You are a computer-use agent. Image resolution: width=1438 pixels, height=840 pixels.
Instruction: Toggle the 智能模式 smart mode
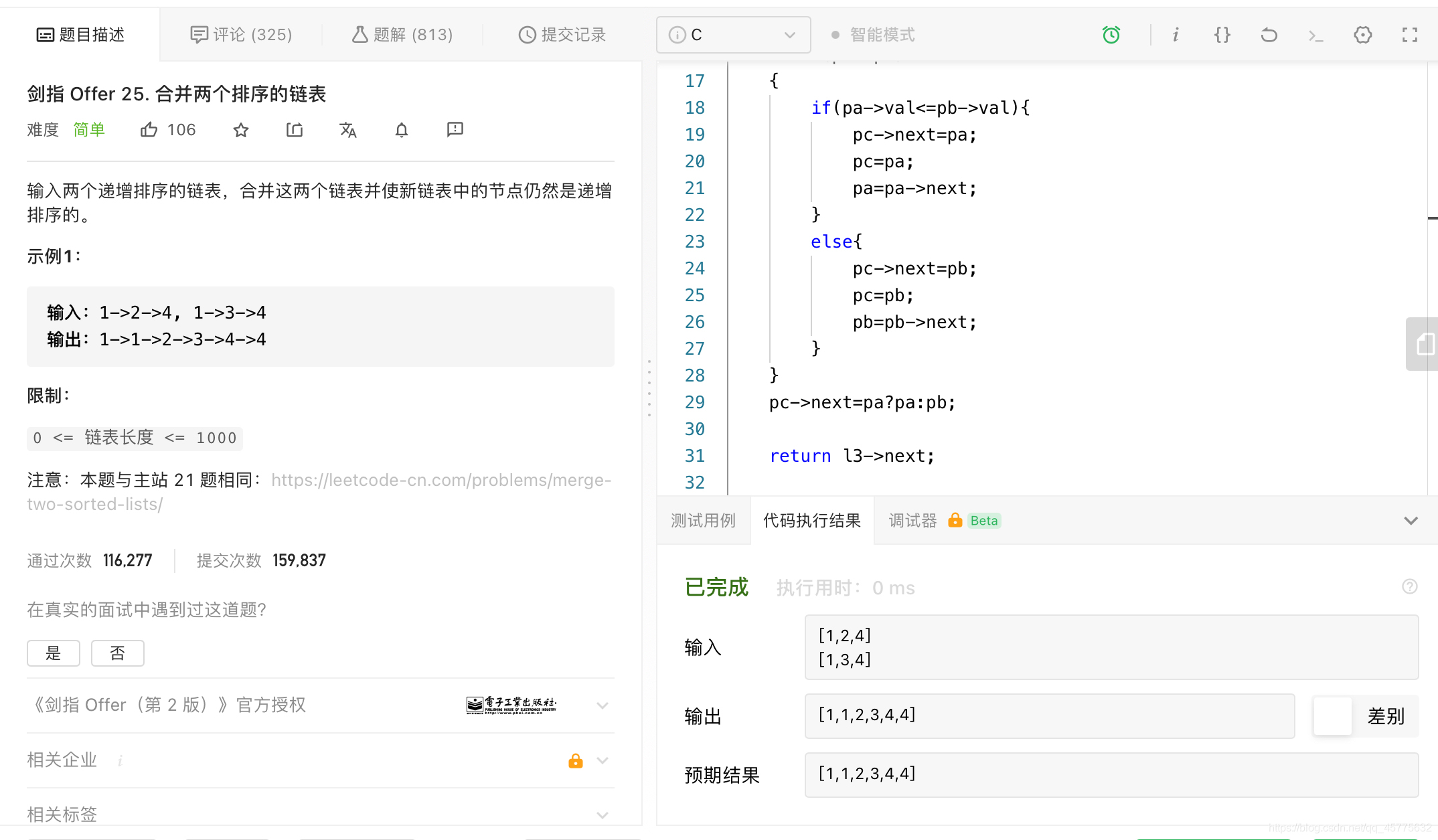pyautogui.click(x=873, y=35)
